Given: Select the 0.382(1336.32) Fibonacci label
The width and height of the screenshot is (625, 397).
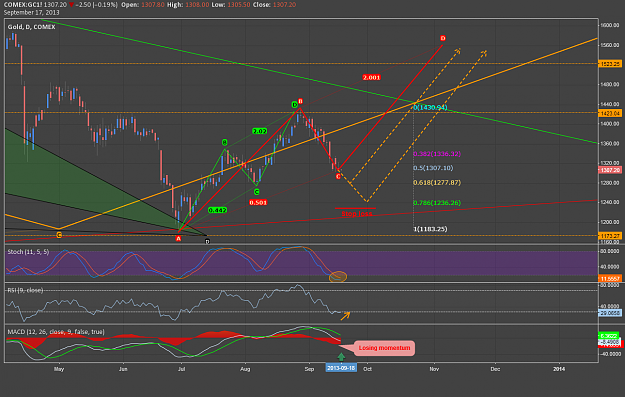Looking at the screenshot, I should pos(437,154).
